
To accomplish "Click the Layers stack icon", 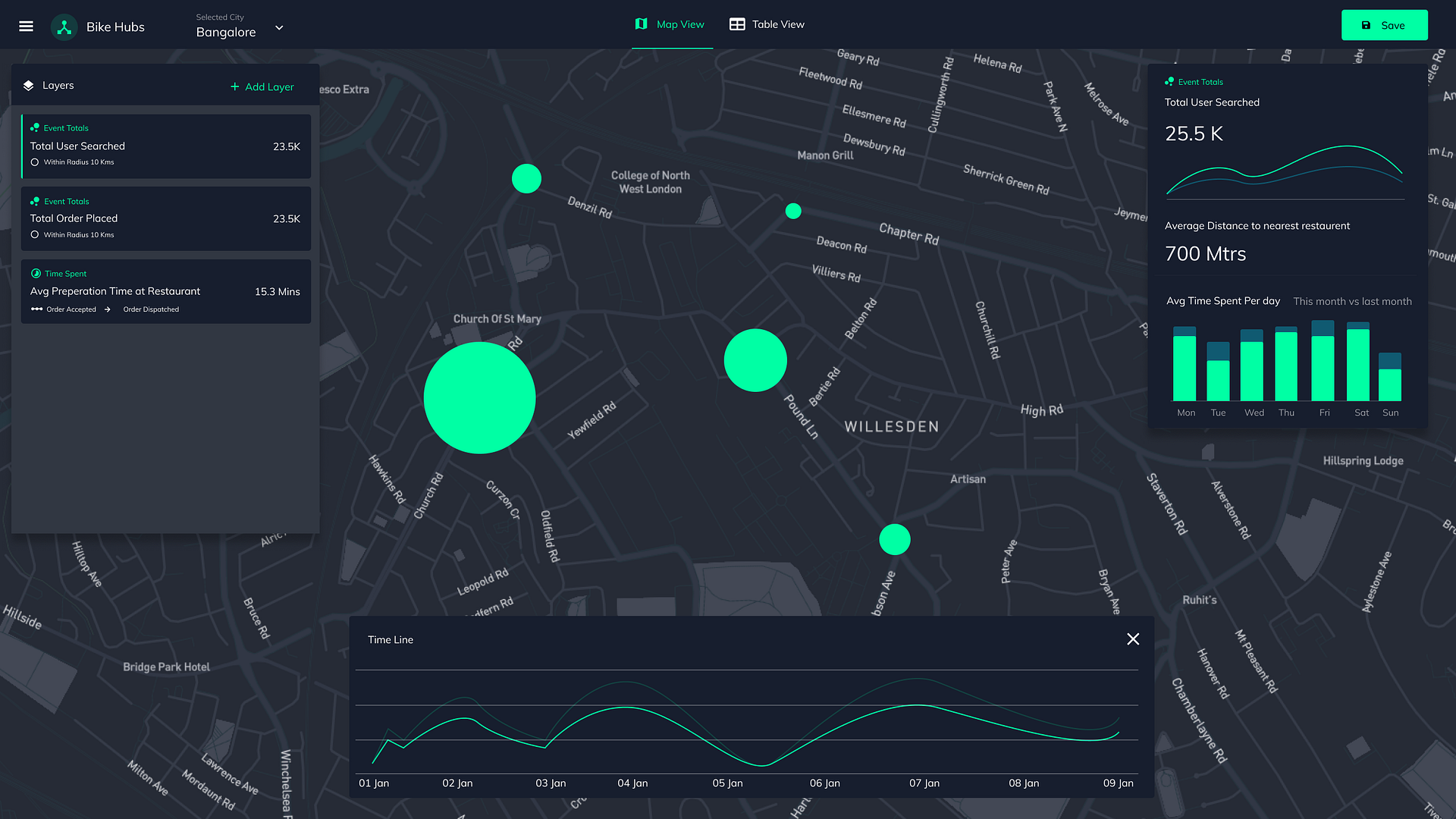I will [x=29, y=86].
